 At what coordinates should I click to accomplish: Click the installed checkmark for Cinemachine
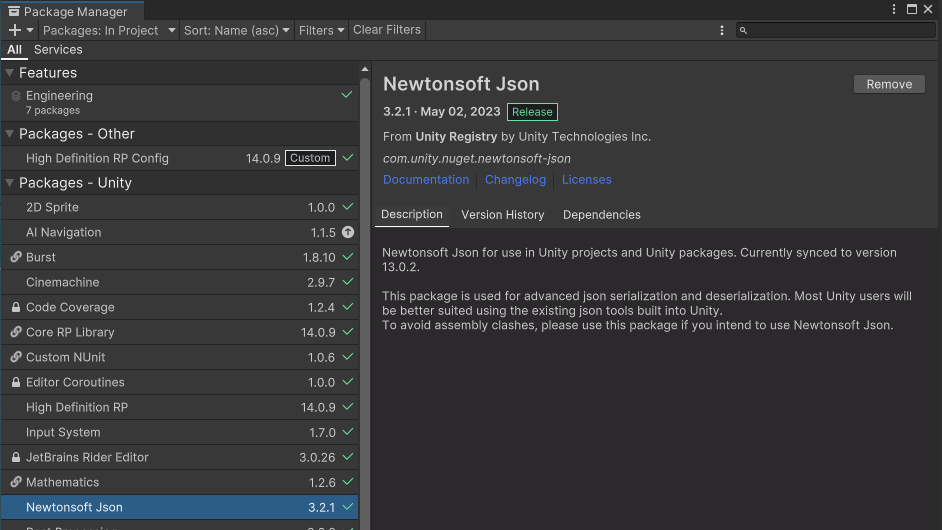pos(348,282)
